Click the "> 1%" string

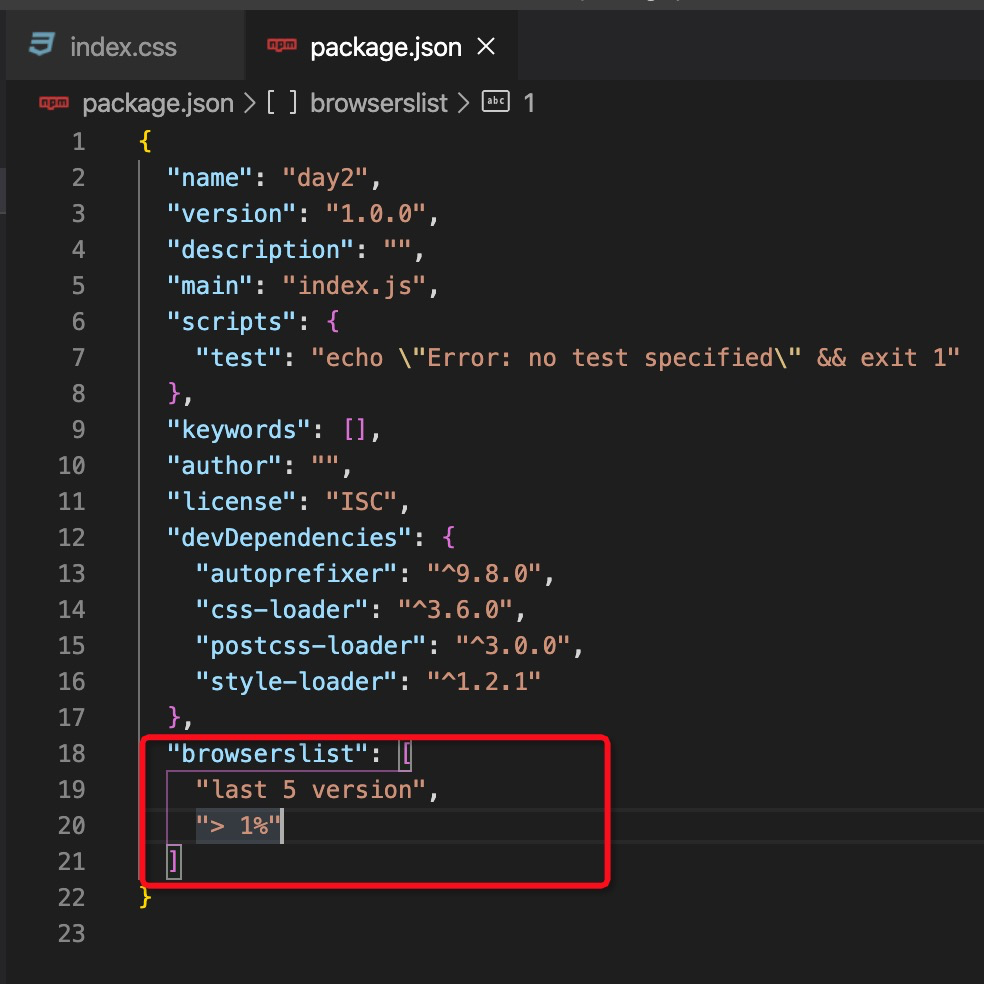(x=238, y=826)
